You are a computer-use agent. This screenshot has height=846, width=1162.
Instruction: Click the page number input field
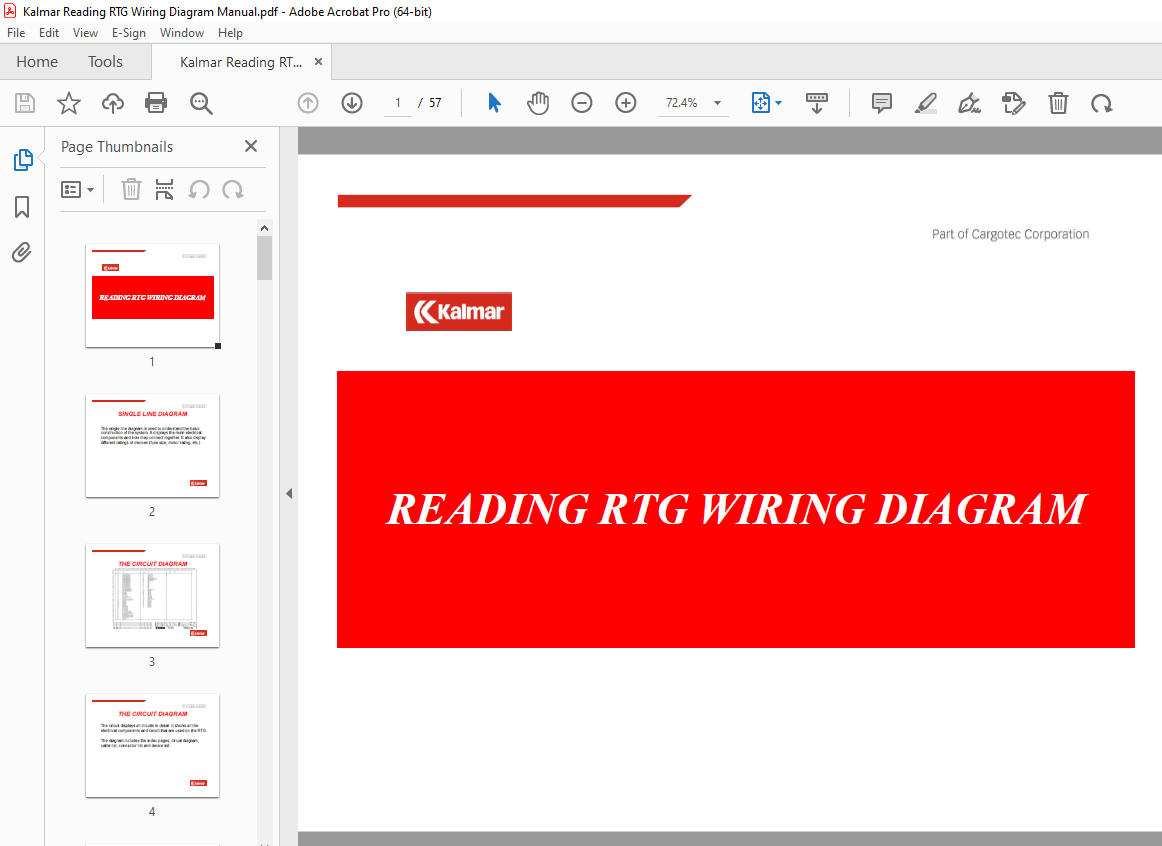pos(398,103)
